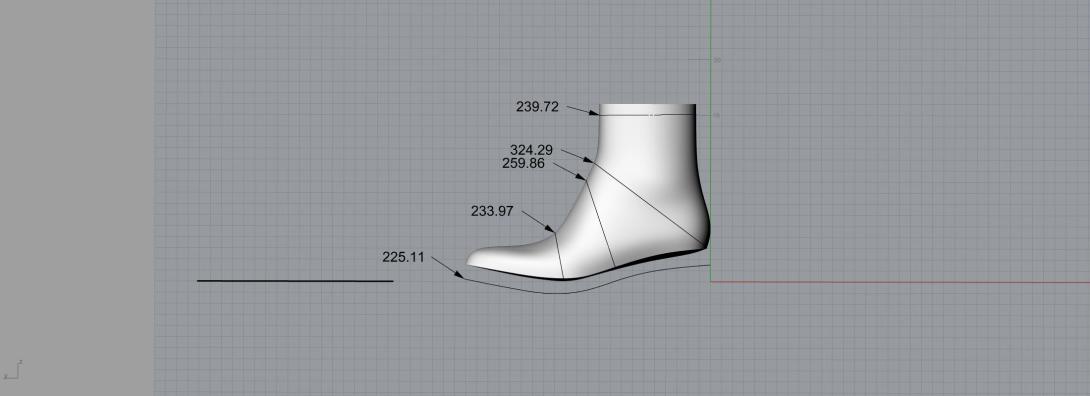Select the 324.29 dimension label
This screenshot has width=1090, height=396.
pyautogui.click(x=531, y=150)
